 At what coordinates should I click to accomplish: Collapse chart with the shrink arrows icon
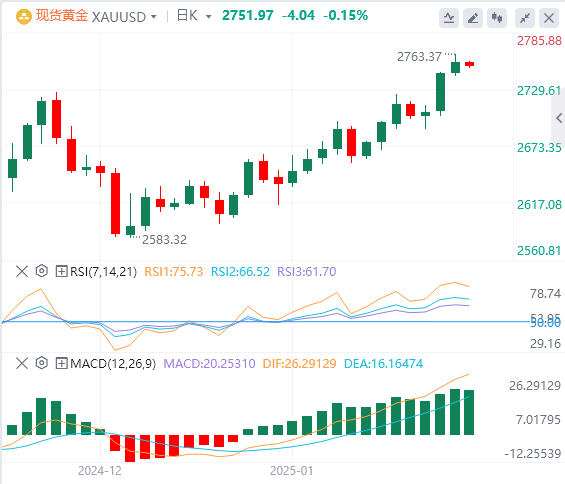click(x=525, y=17)
